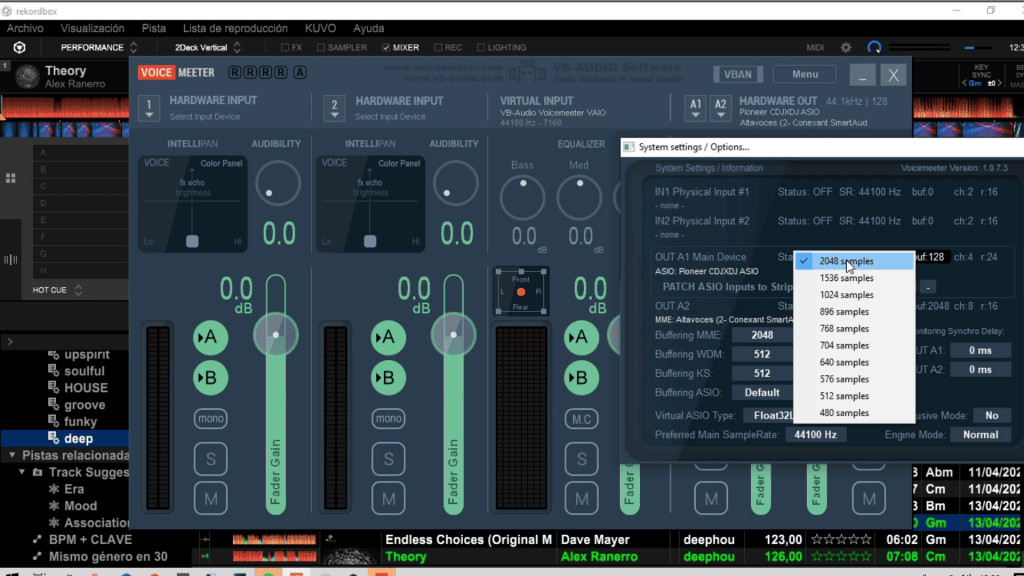Toggle M.C on Virtual Input strip
Screen dimensions: 1024x576
pos(581,419)
